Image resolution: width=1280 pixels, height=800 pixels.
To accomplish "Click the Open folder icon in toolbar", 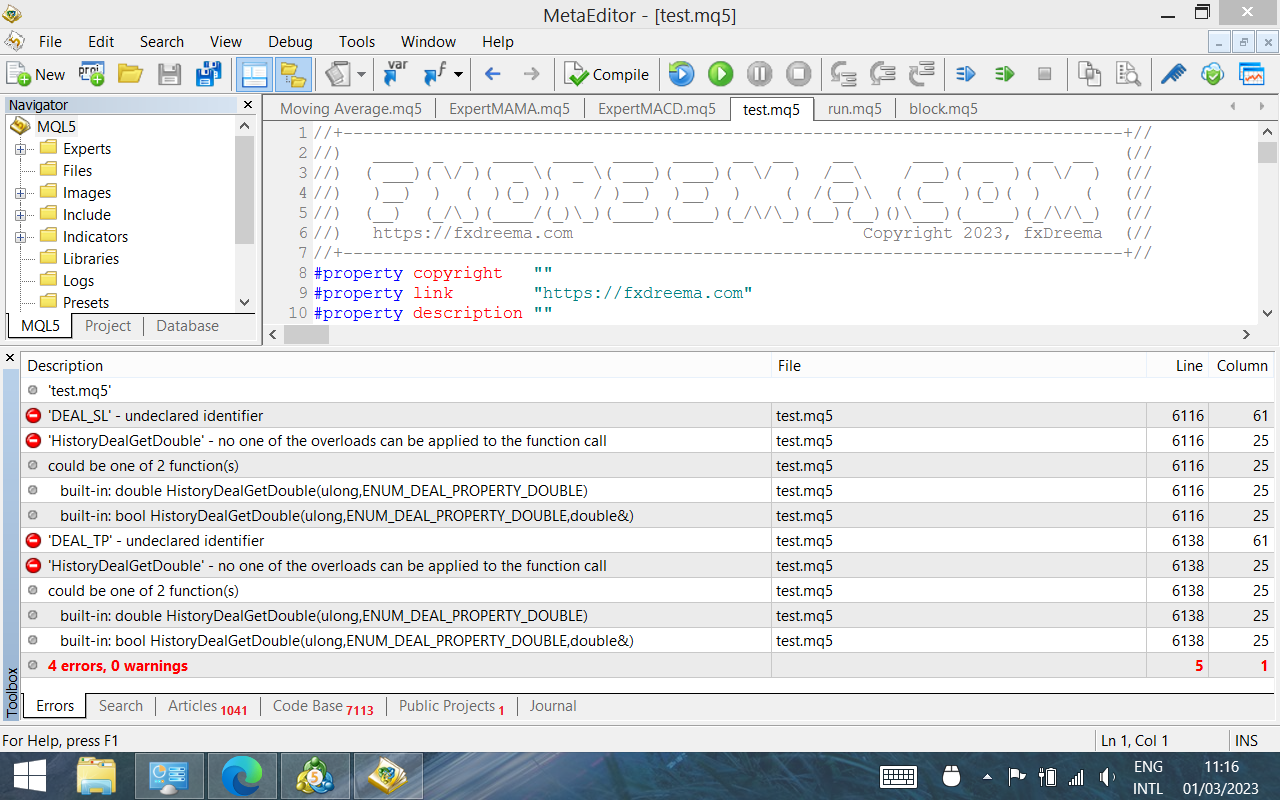I will click(130, 74).
